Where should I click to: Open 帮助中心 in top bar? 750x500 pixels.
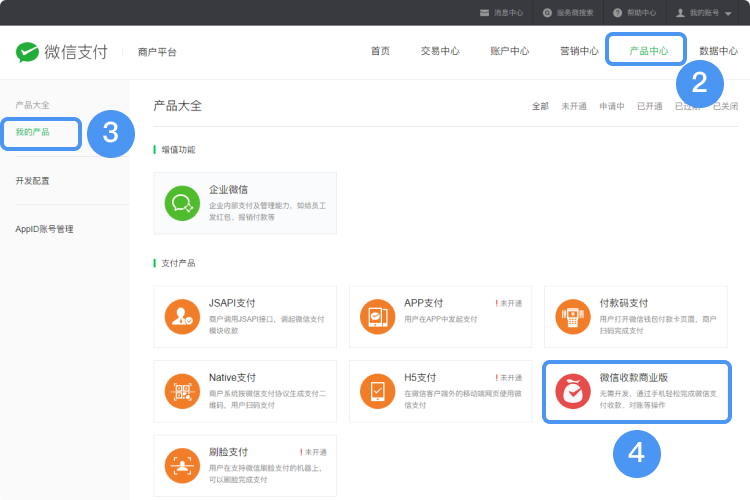click(634, 13)
